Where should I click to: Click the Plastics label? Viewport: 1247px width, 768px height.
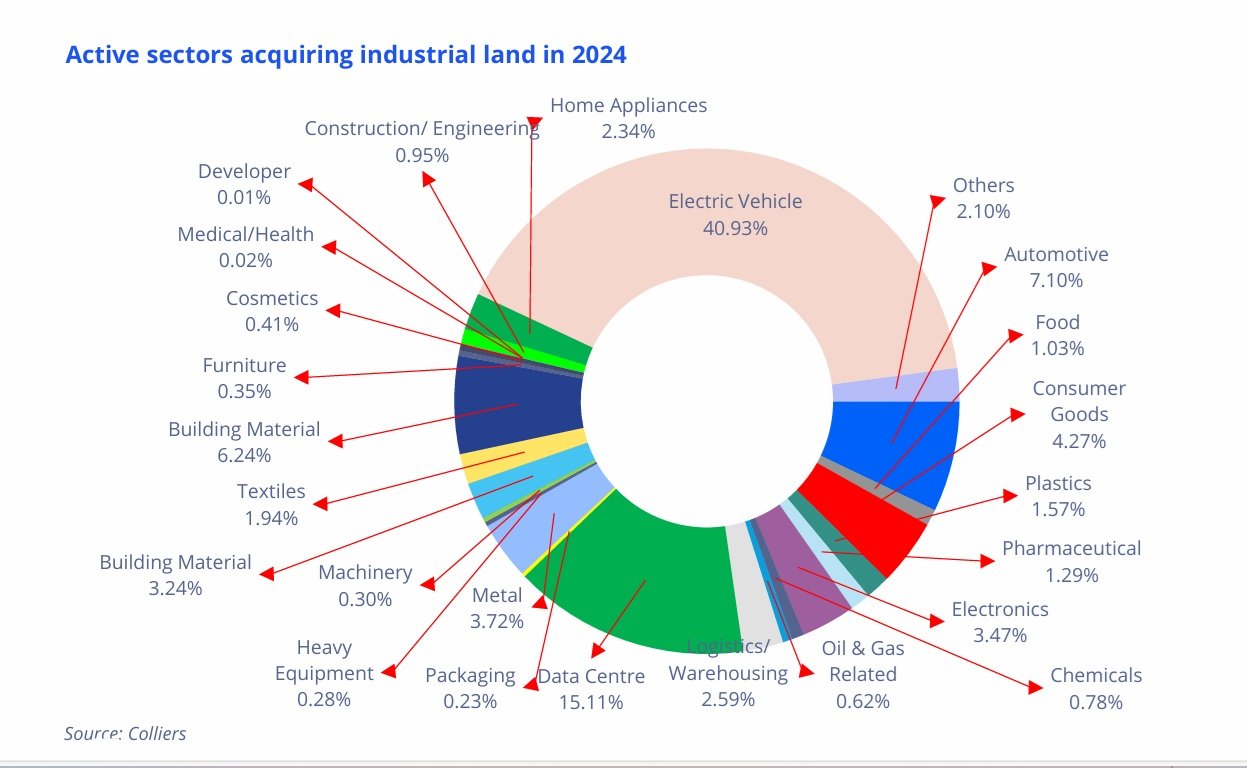click(1058, 496)
